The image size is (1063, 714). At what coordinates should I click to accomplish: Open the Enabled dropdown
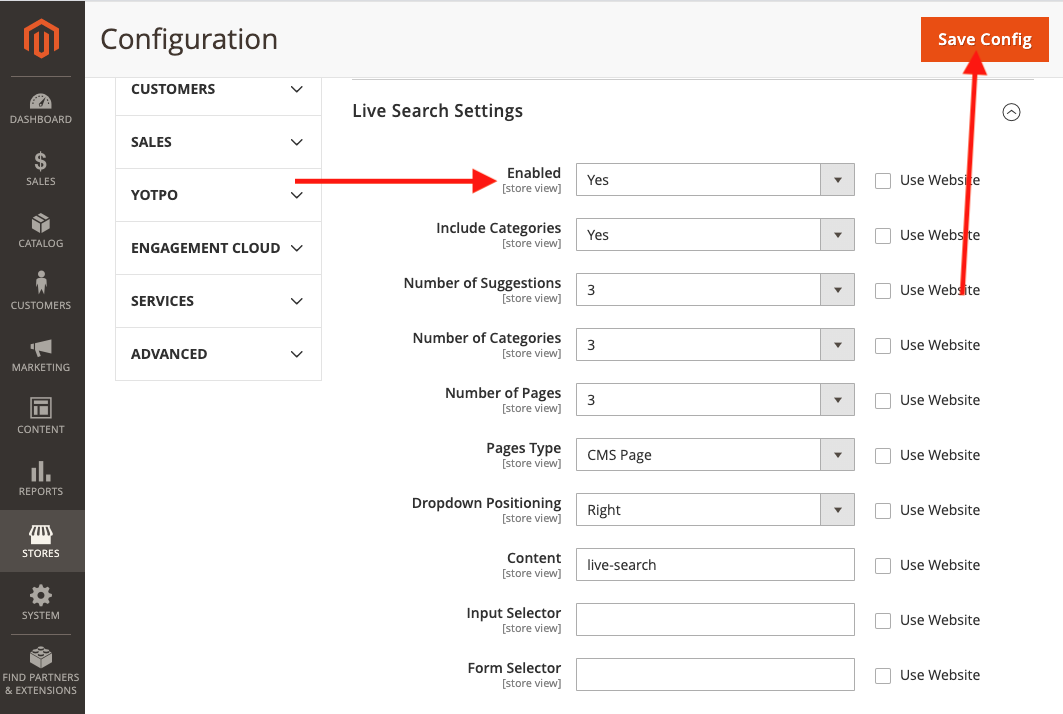(715, 180)
